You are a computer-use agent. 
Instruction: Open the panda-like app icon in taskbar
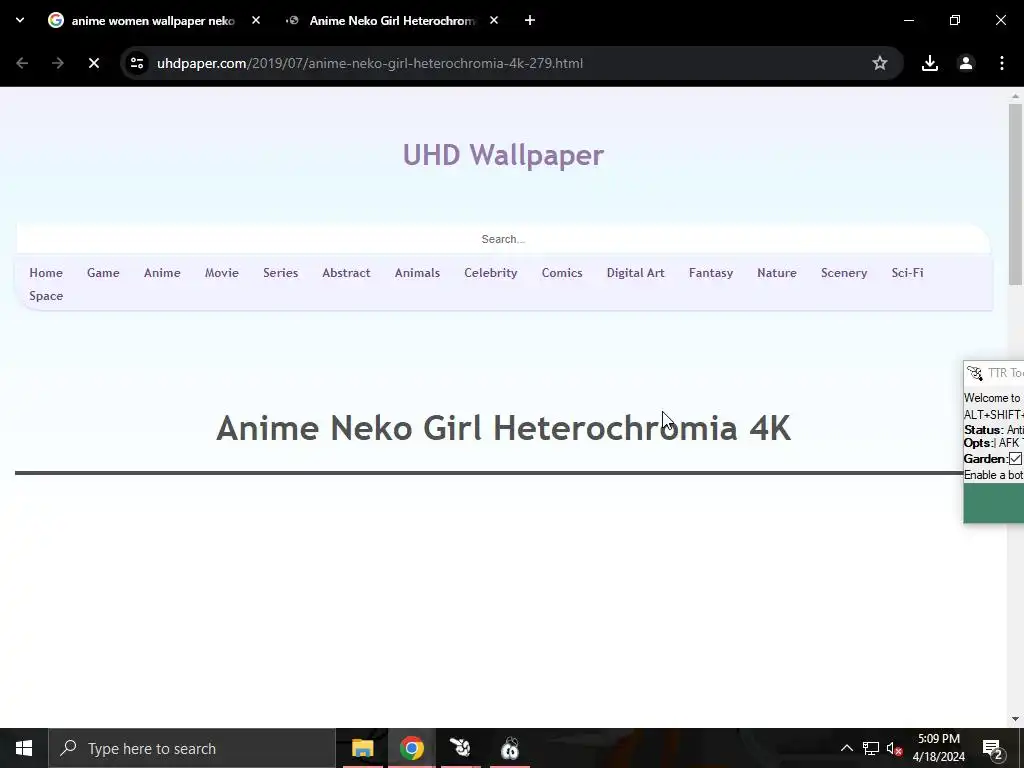click(x=509, y=748)
